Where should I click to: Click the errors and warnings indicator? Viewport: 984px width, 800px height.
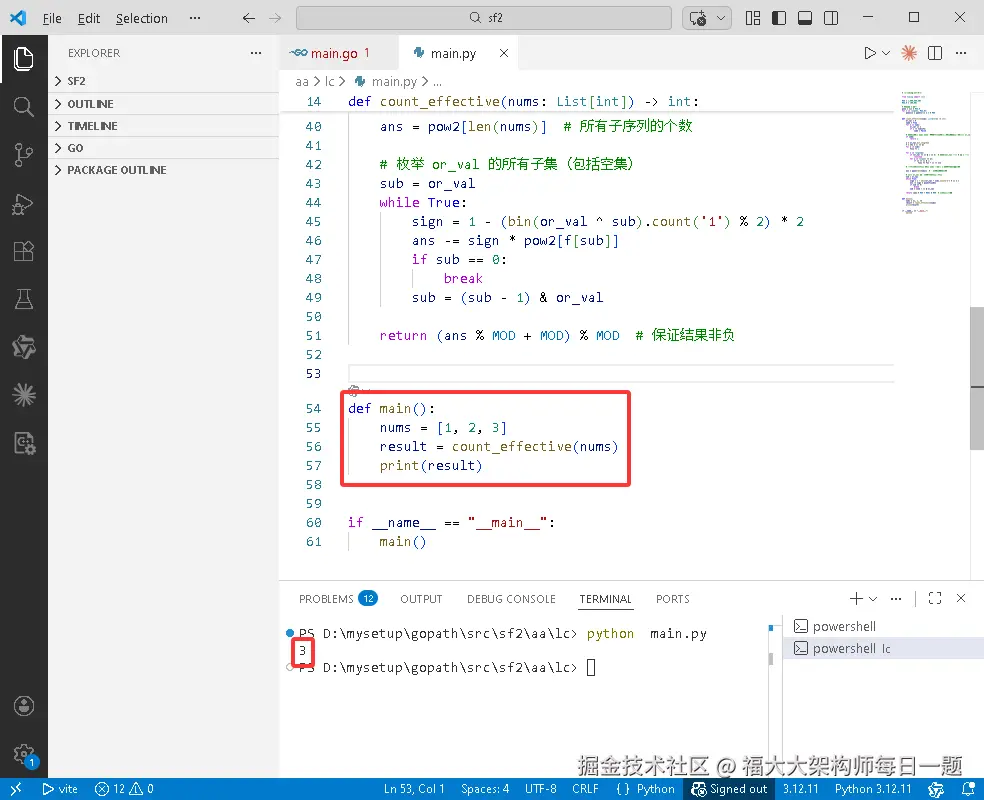(x=124, y=789)
